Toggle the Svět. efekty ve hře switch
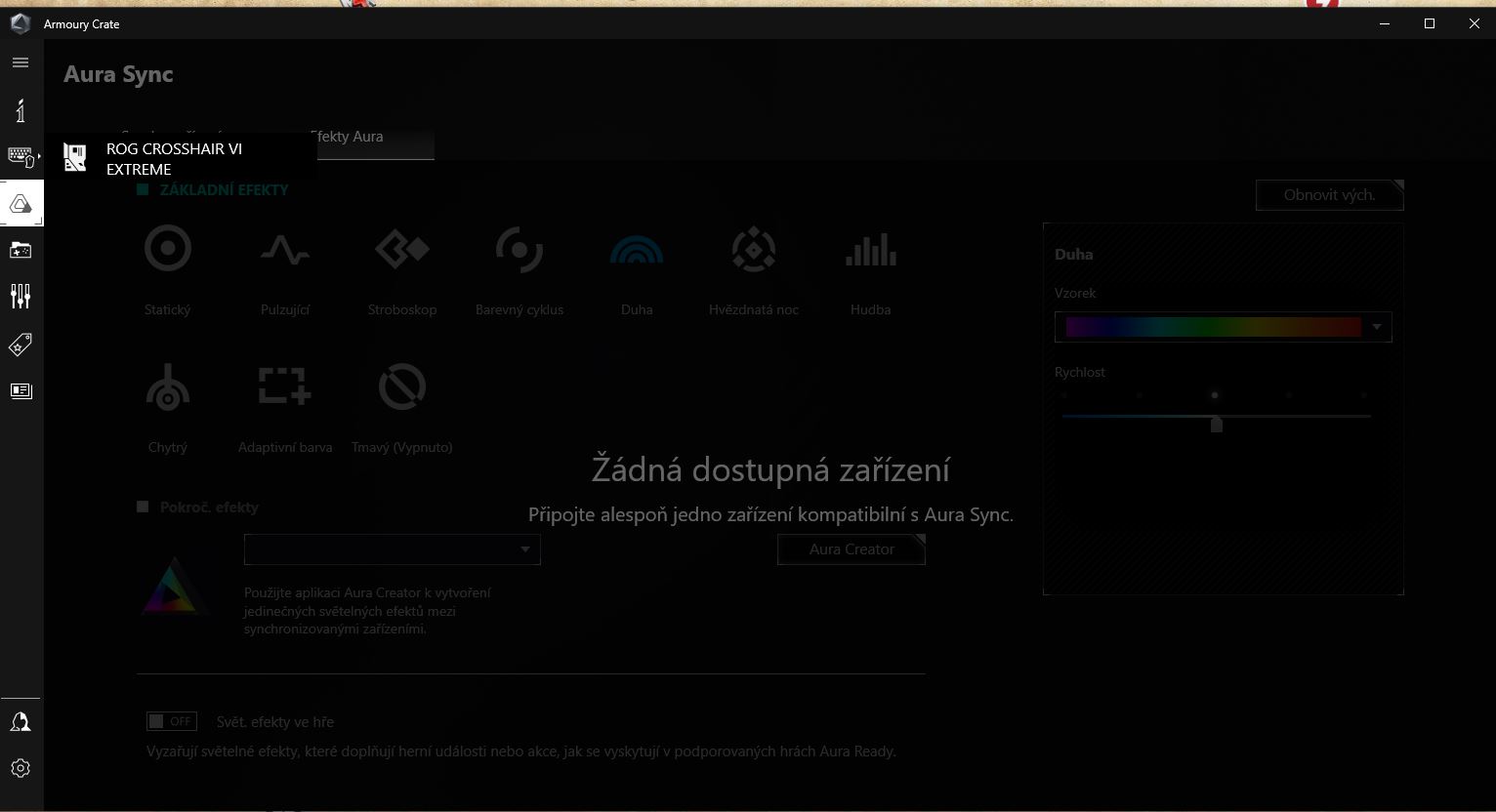This screenshot has width=1496, height=812. (x=172, y=721)
